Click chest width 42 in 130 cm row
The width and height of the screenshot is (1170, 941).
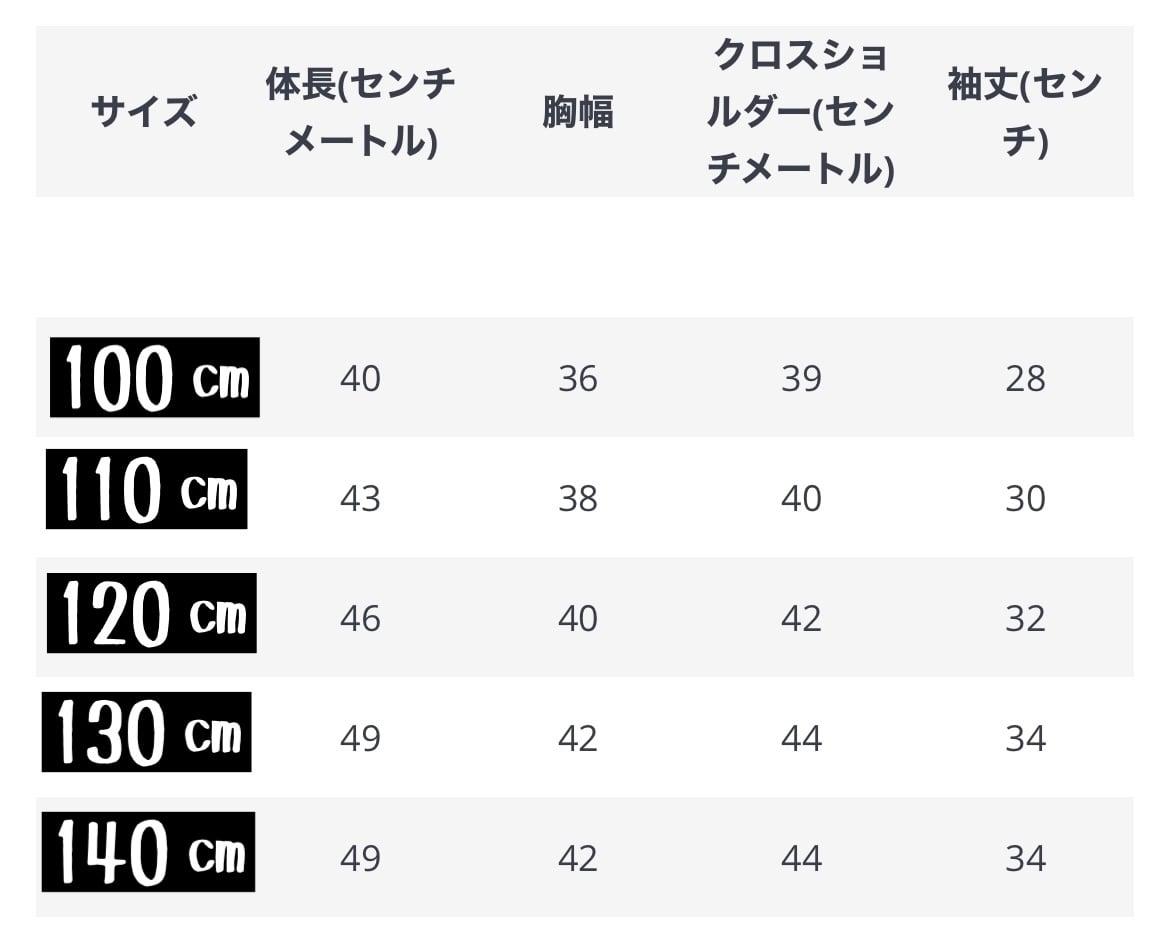(x=578, y=739)
